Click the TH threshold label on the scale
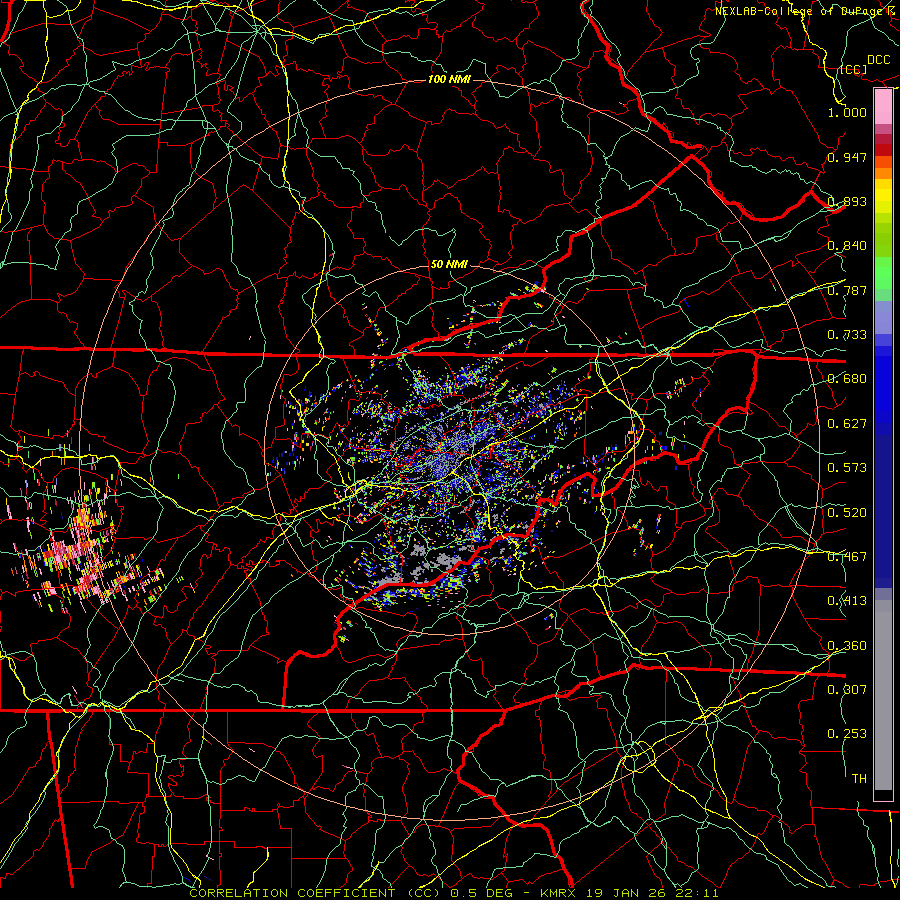The image size is (900, 900). point(859,779)
